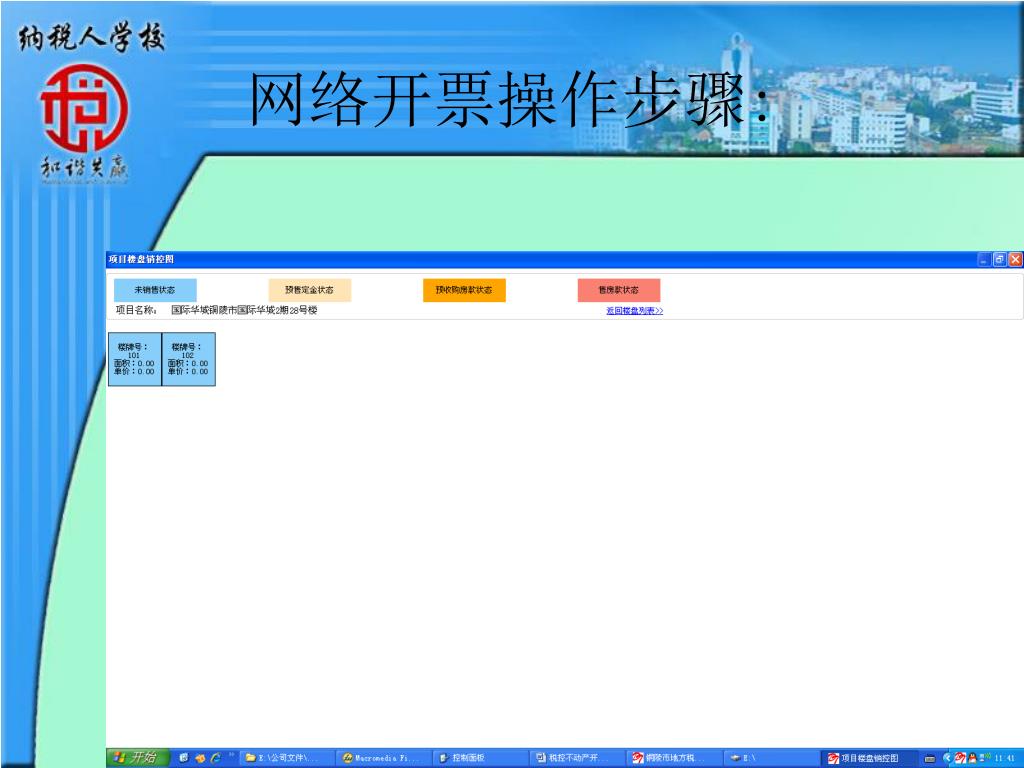Open the 开始 Start button
This screenshot has height=768, width=1024.
pos(138,758)
